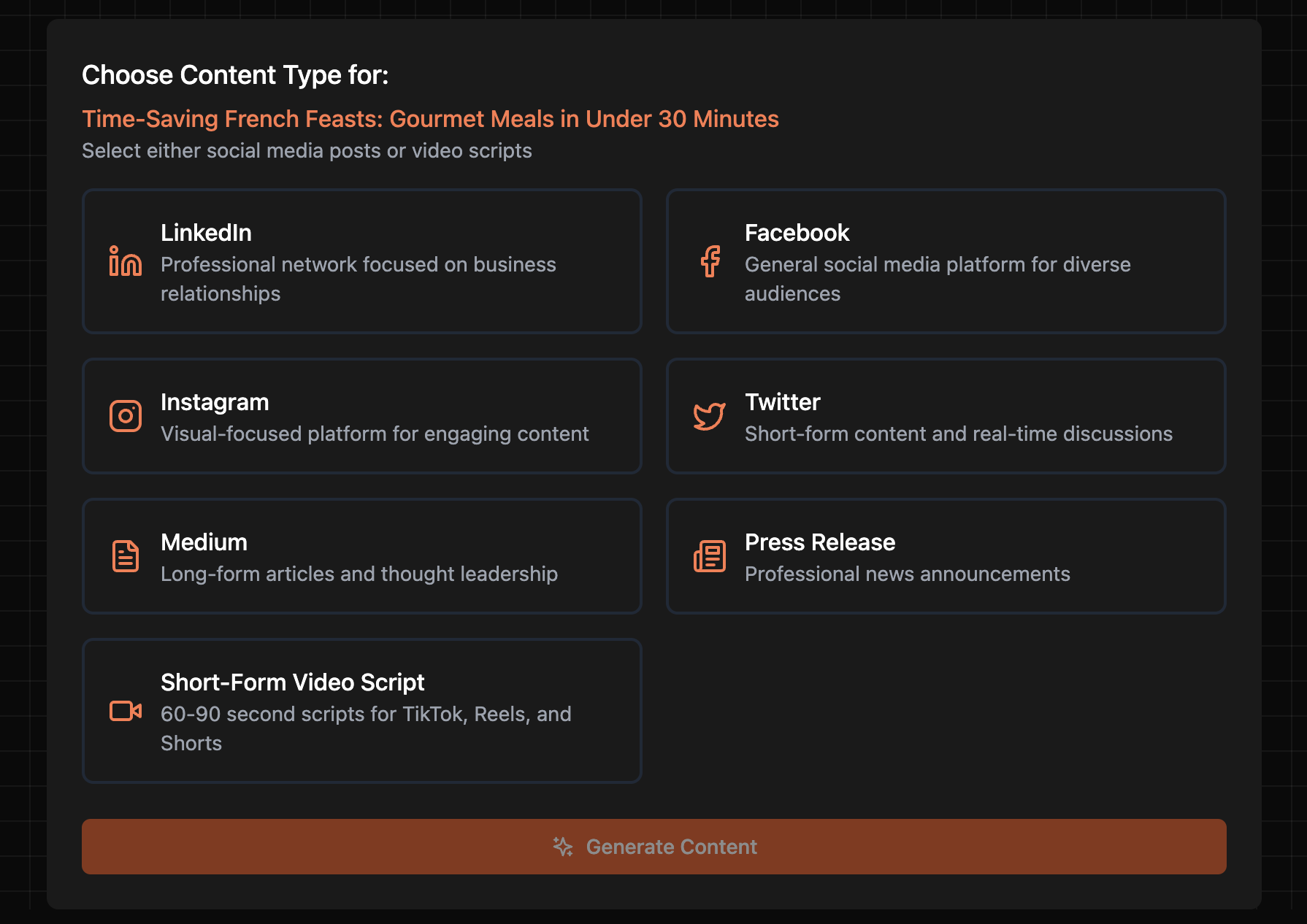1307x924 pixels.
Task: Click the Professional news announcements description
Action: [x=907, y=574]
